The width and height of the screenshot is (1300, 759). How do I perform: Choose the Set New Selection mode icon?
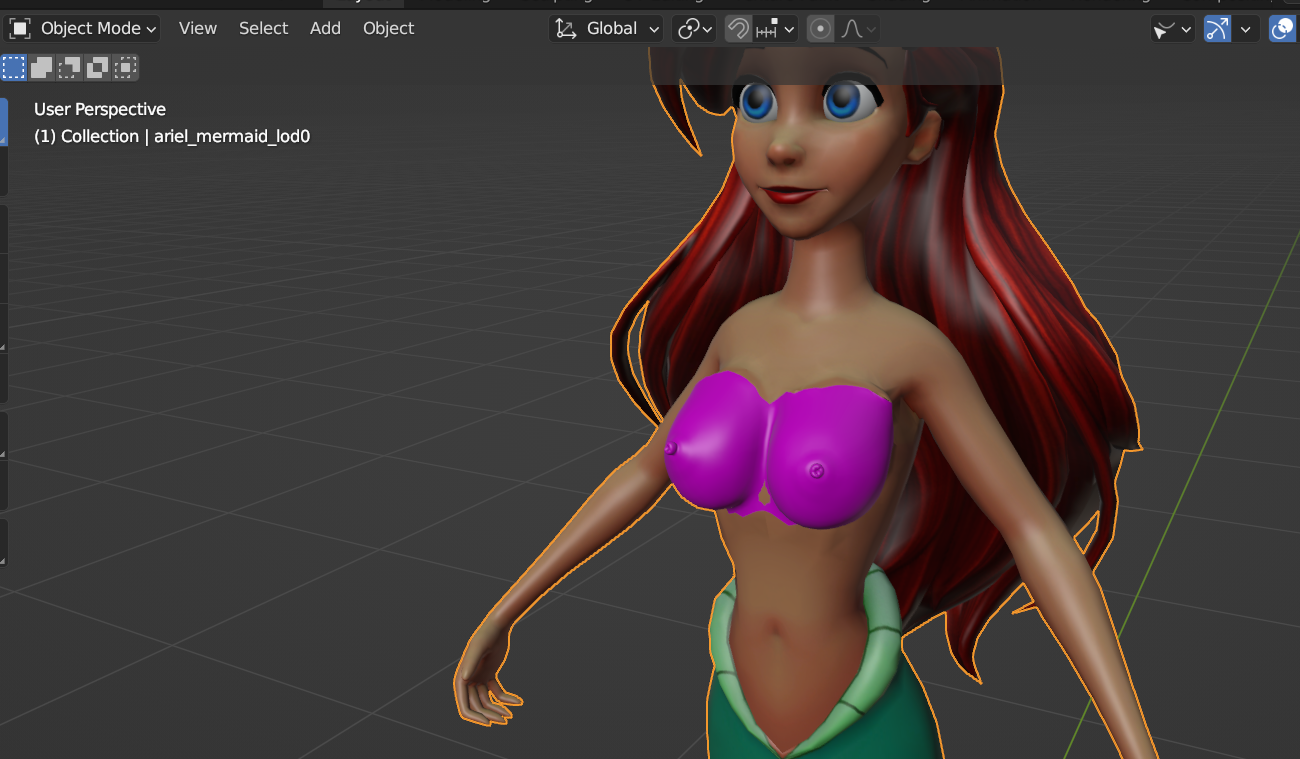coord(14,68)
